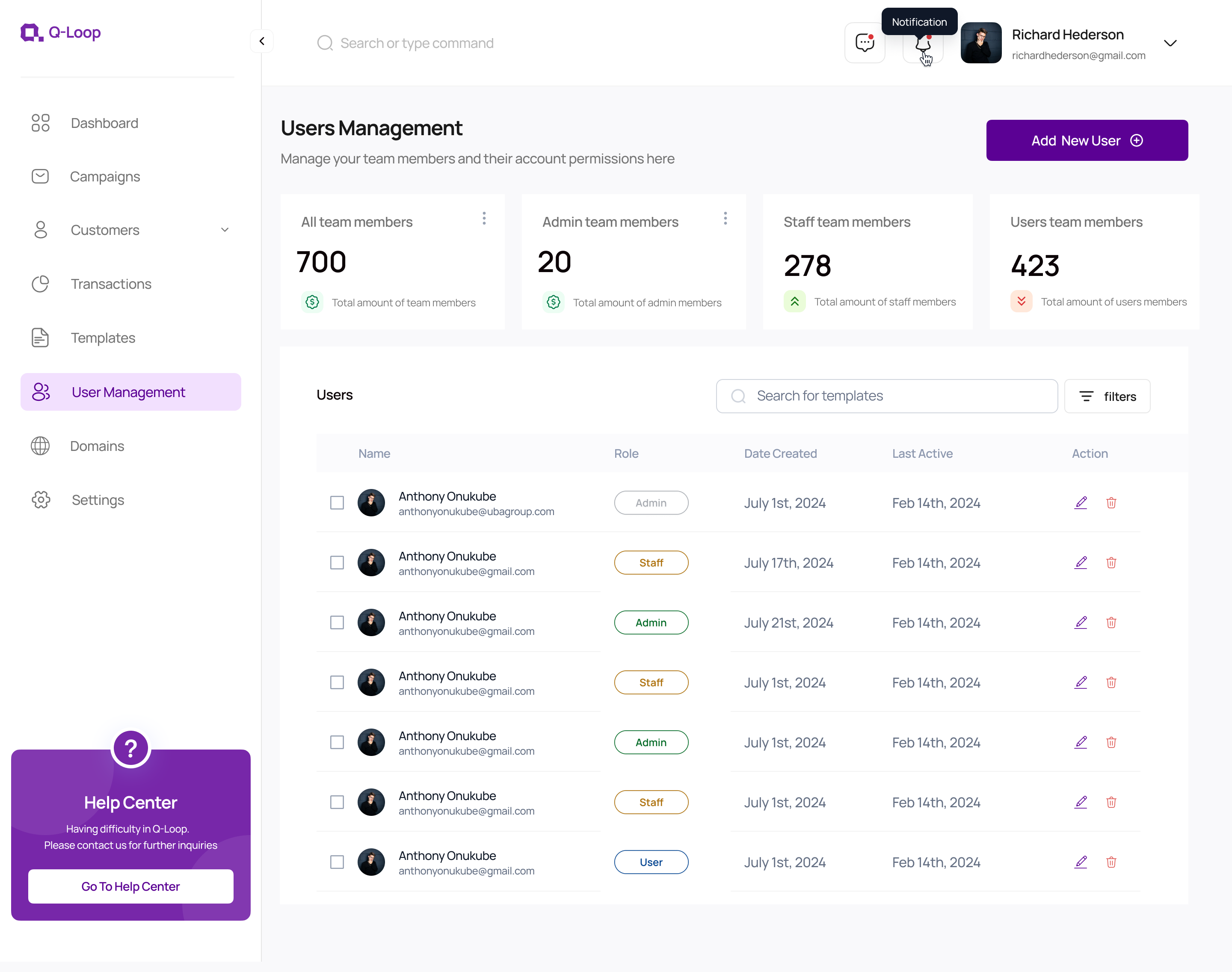Image resolution: width=1232 pixels, height=972 pixels.
Task: Open the Richard Hederson profile dropdown
Action: tap(1170, 43)
